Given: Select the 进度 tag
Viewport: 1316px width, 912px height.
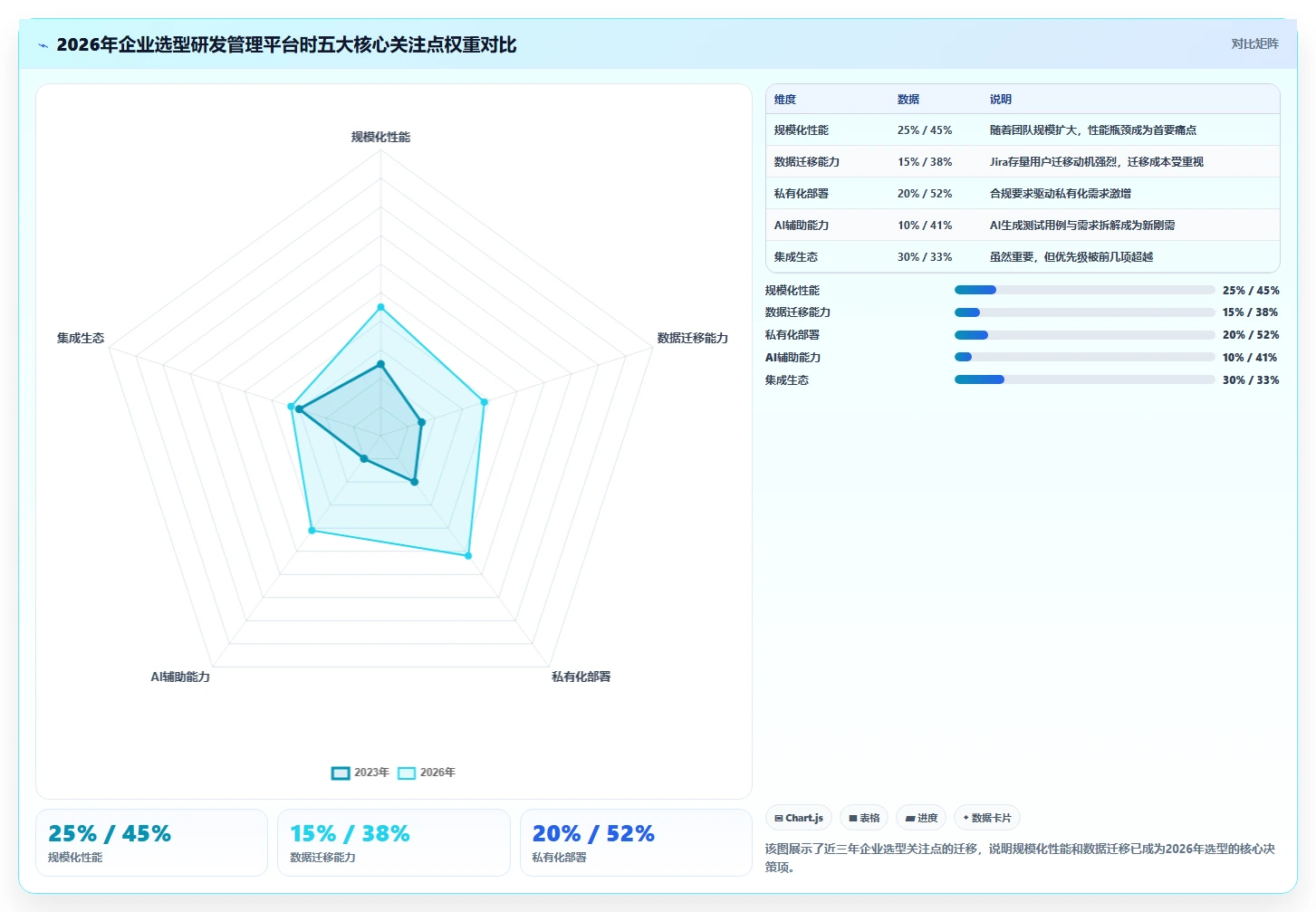Looking at the screenshot, I should [921, 818].
